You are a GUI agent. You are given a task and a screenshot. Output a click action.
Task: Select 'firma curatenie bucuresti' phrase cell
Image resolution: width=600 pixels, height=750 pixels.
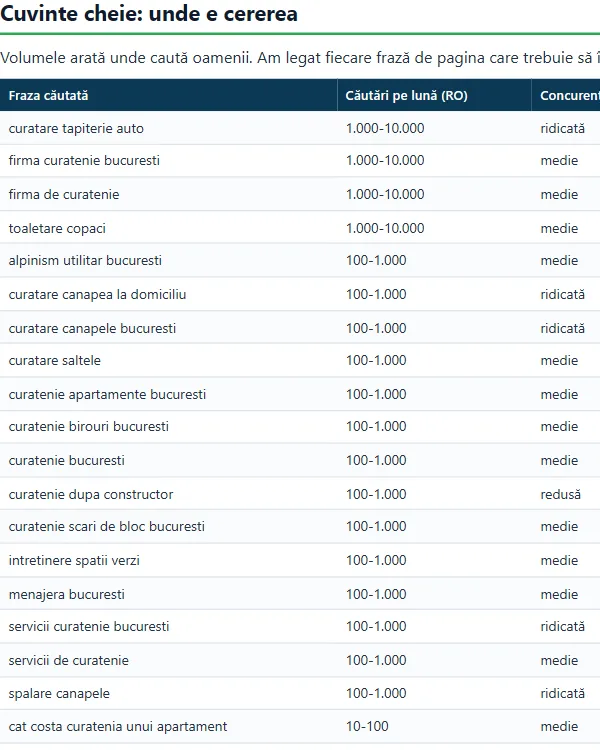[168, 161]
